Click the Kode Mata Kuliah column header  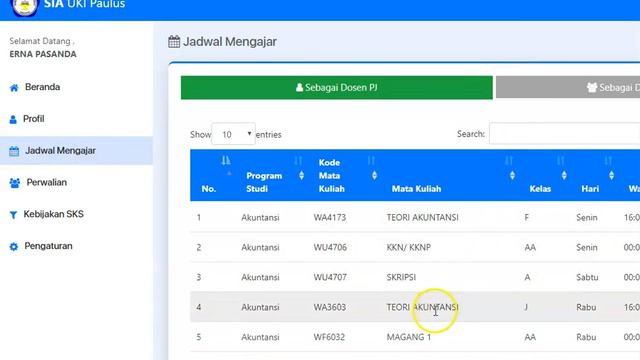coord(331,176)
